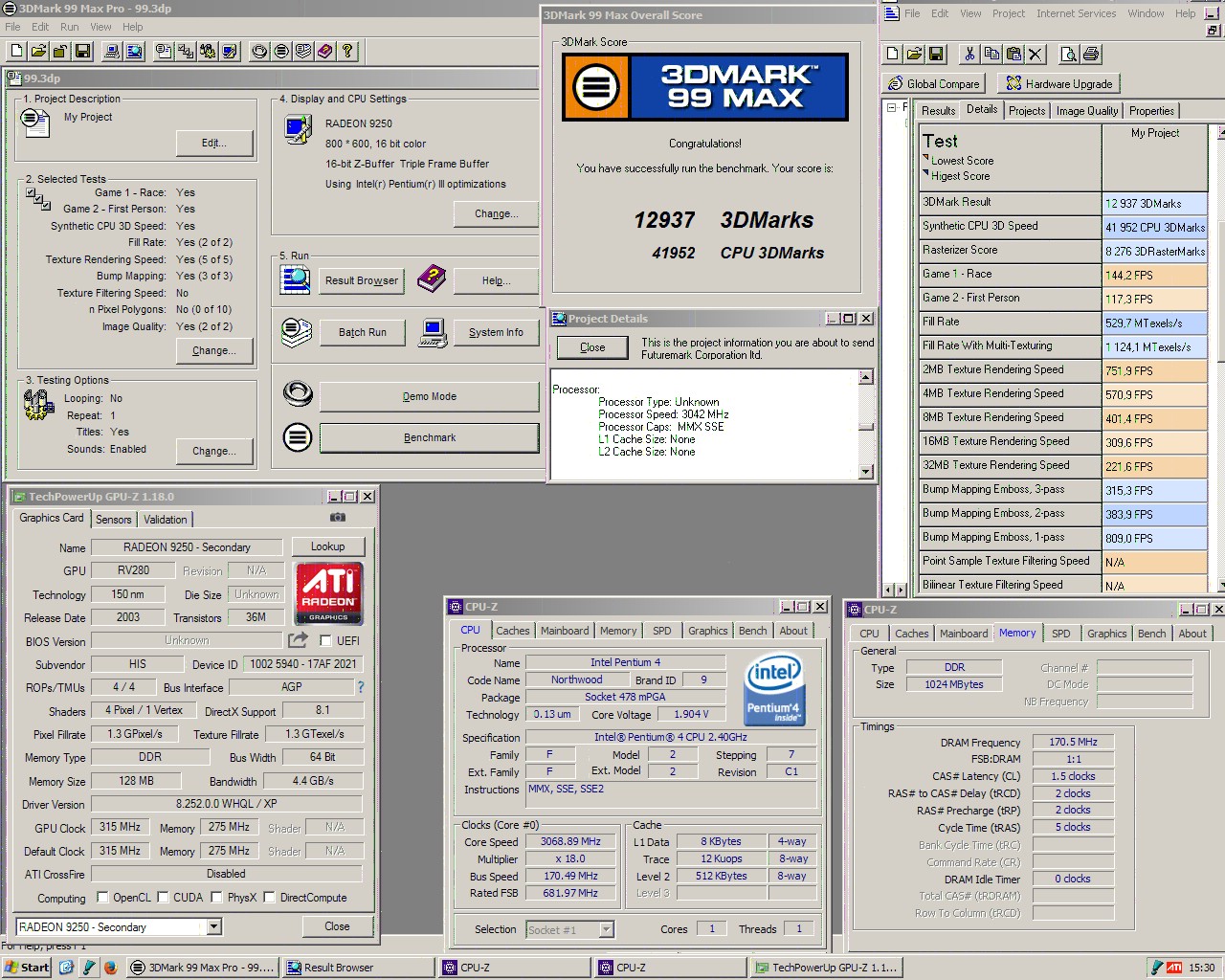The height and width of the screenshot is (980, 1225).
Task: Click the Project Description icon in 3DMark toolbar
Action: [164, 51]
